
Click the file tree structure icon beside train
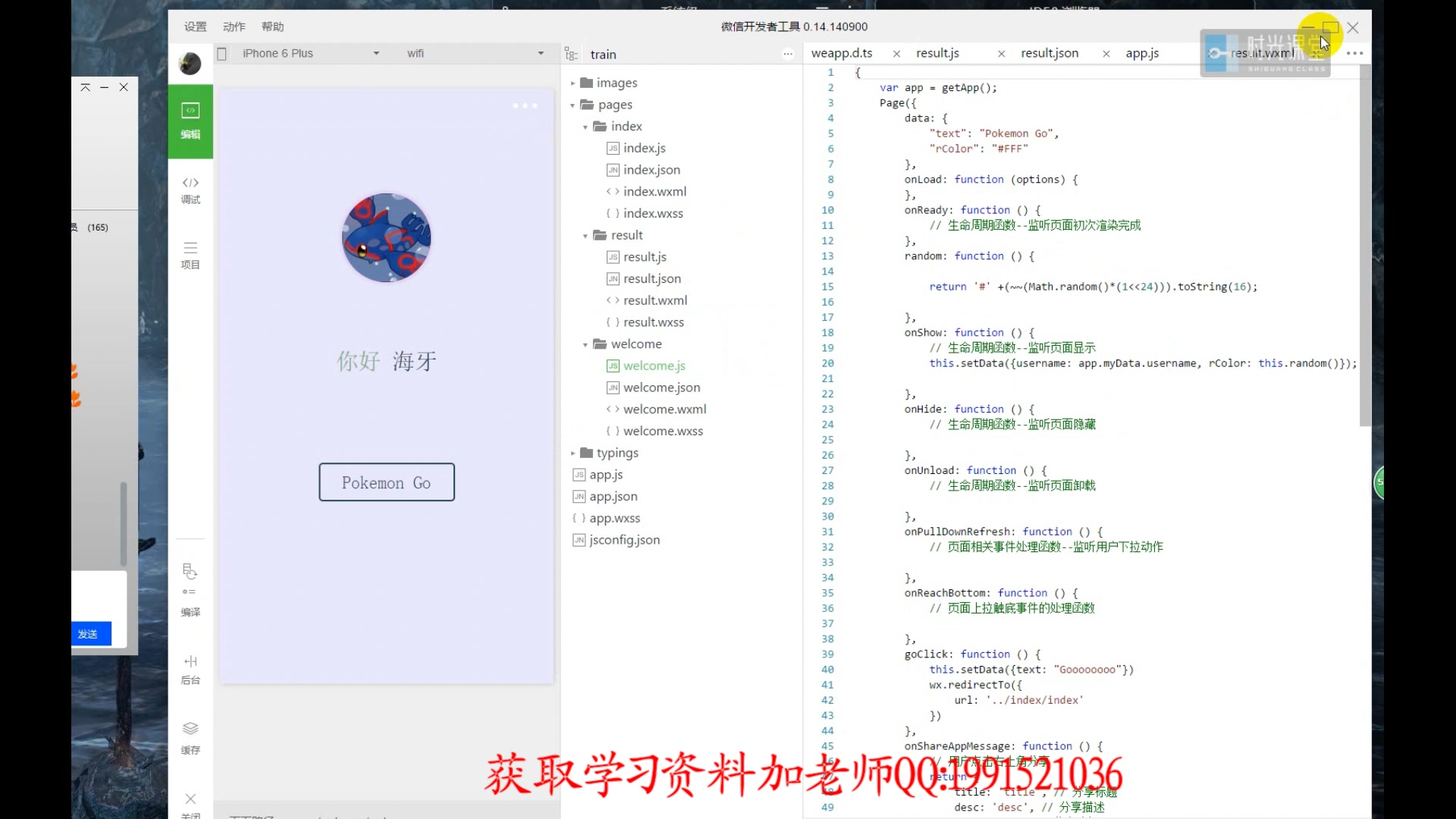[x=571, y=54]
